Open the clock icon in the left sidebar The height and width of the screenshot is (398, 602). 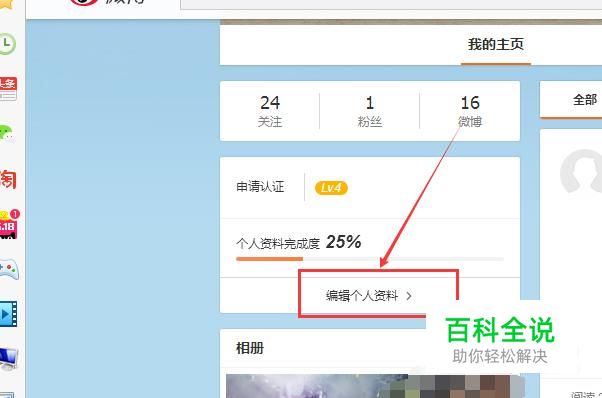[x=7, y=44]
